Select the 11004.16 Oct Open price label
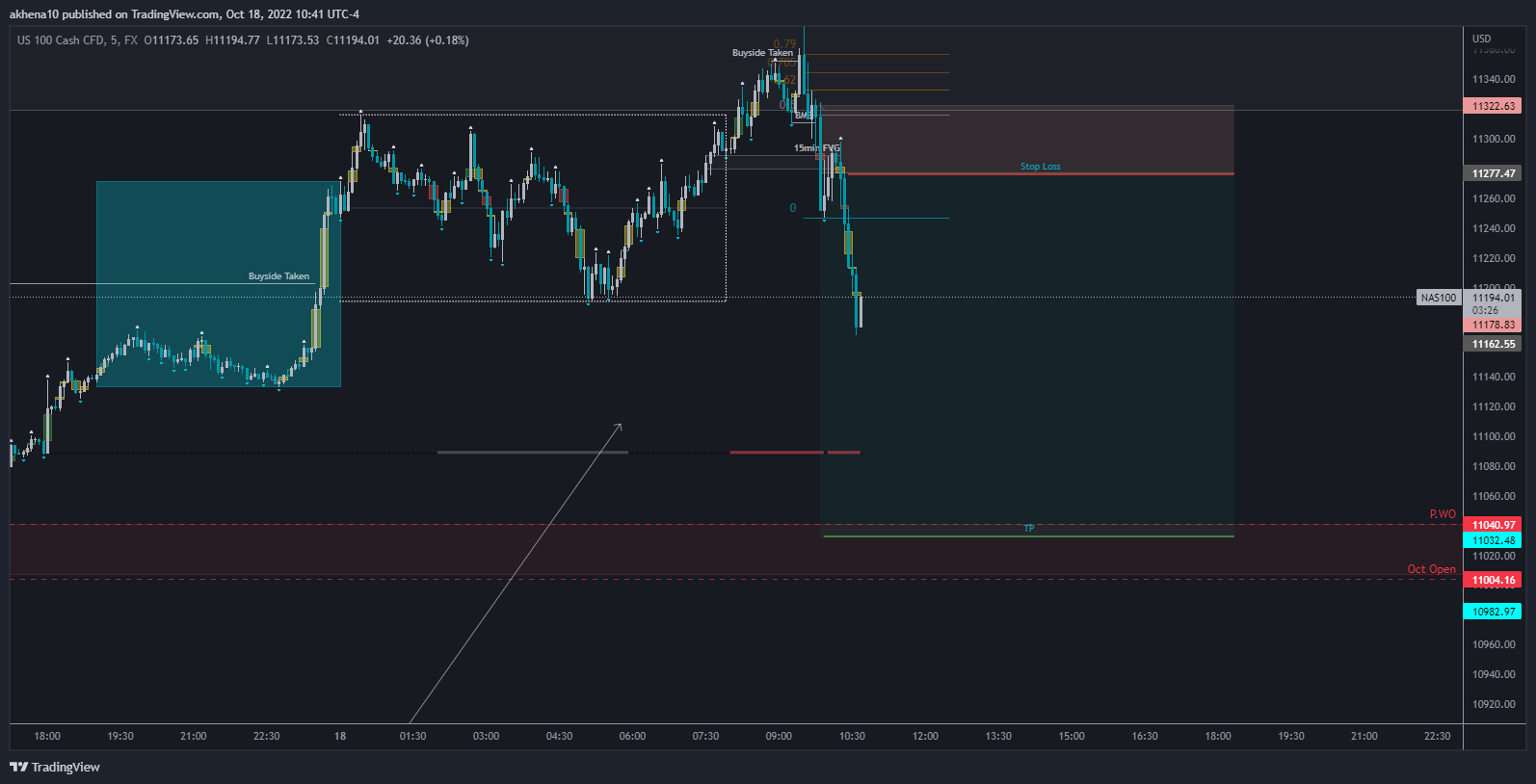Viewport: 1536px width, 784px height. (x=1493, y=580)
